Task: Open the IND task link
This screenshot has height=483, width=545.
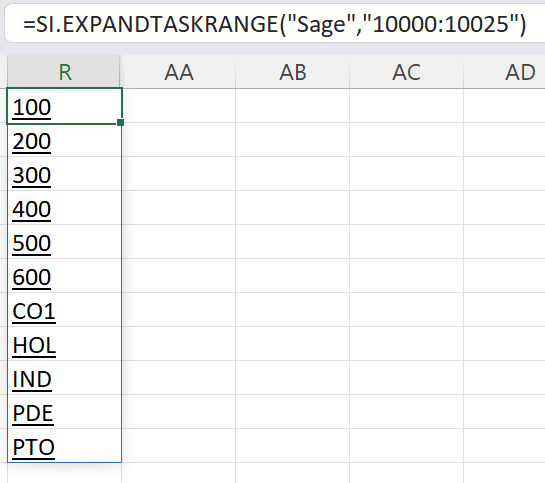Action: tap(32, 379)
